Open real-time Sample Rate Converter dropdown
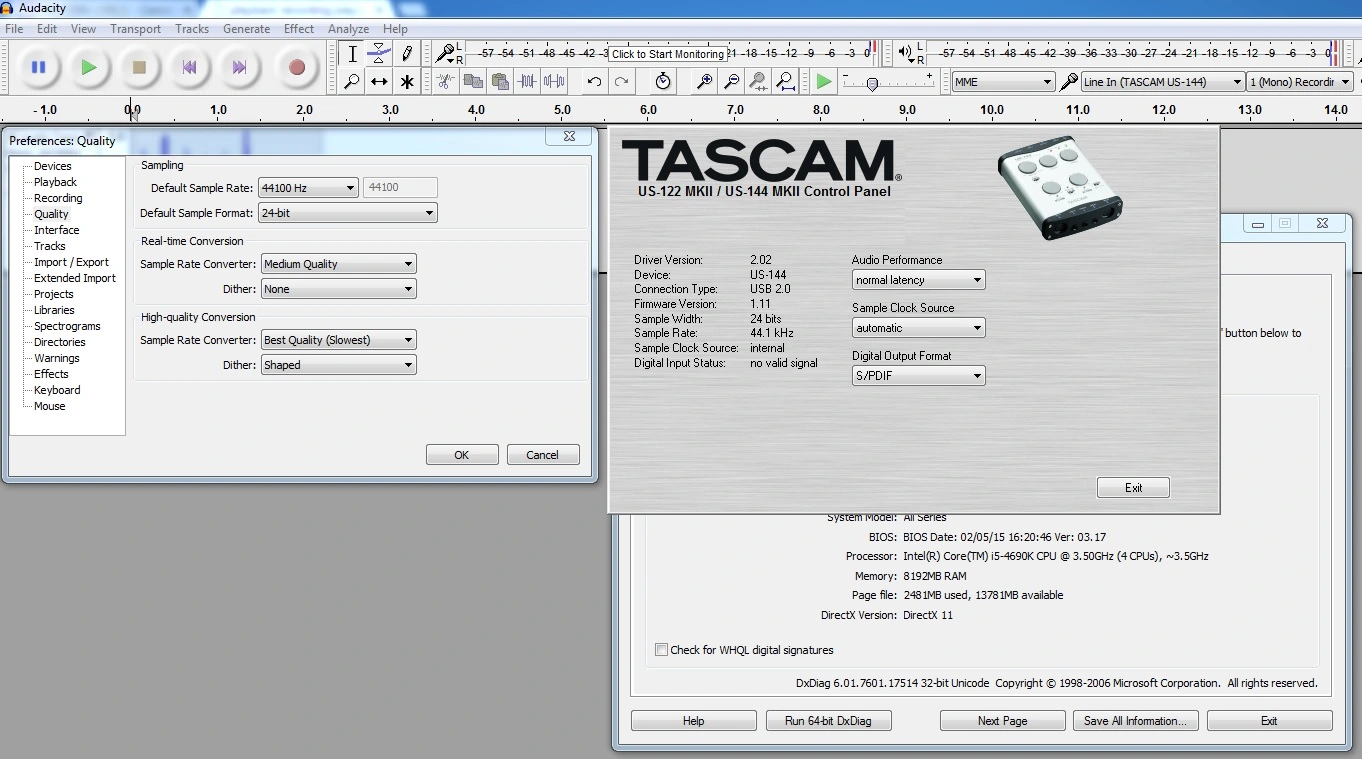This screenshot has width=1362, height=759. pyautogui.click(x=338, y=264)
